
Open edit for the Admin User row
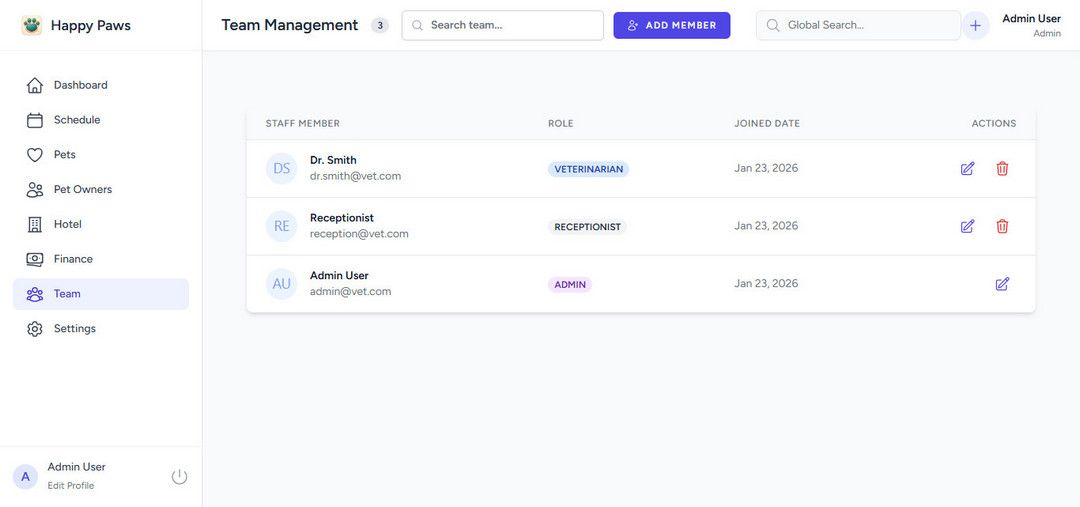[1002, 284]
